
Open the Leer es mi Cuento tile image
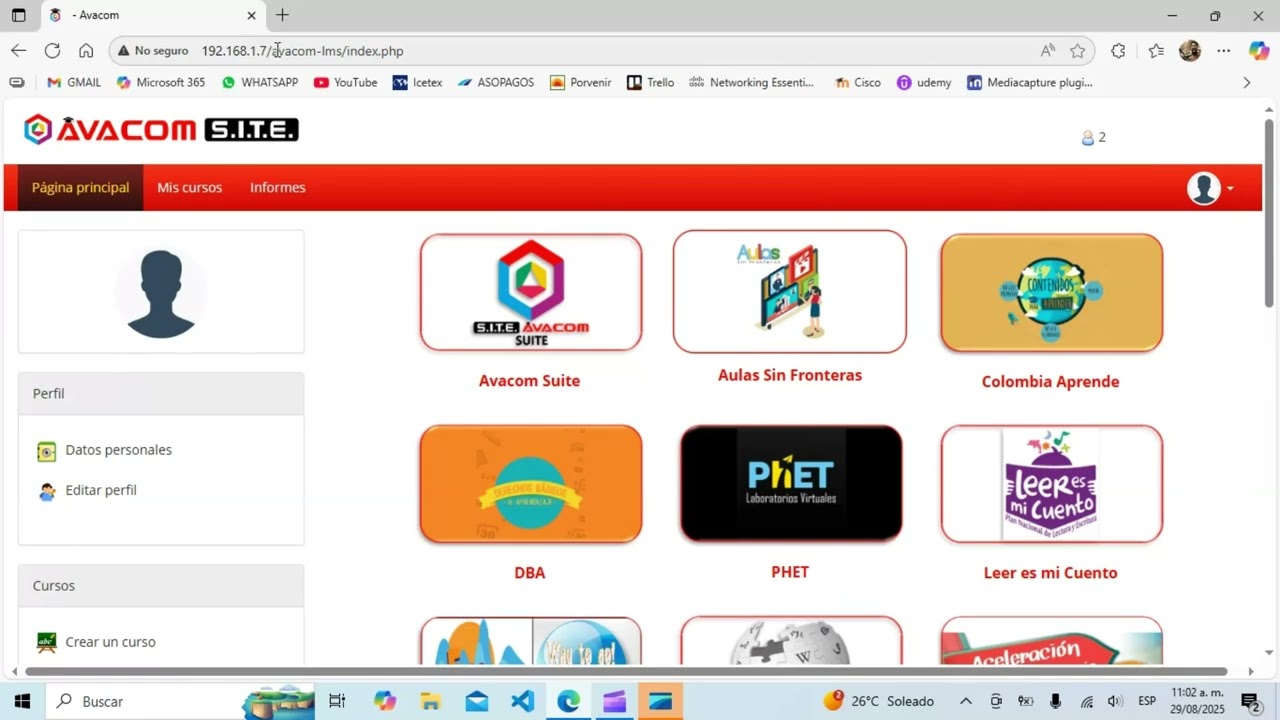[x=1051, y=484]
